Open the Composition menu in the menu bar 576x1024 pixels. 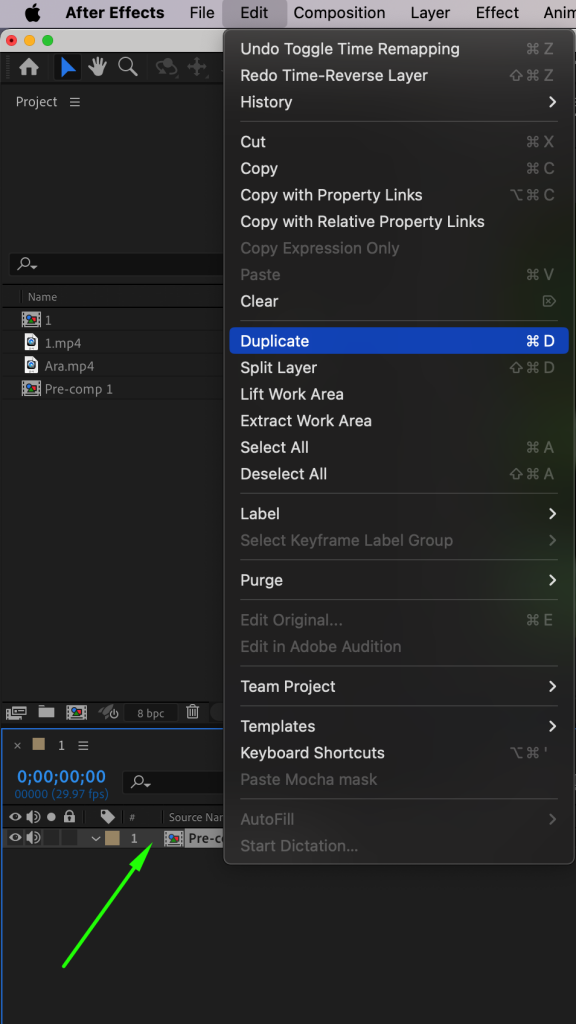[339, 13]
